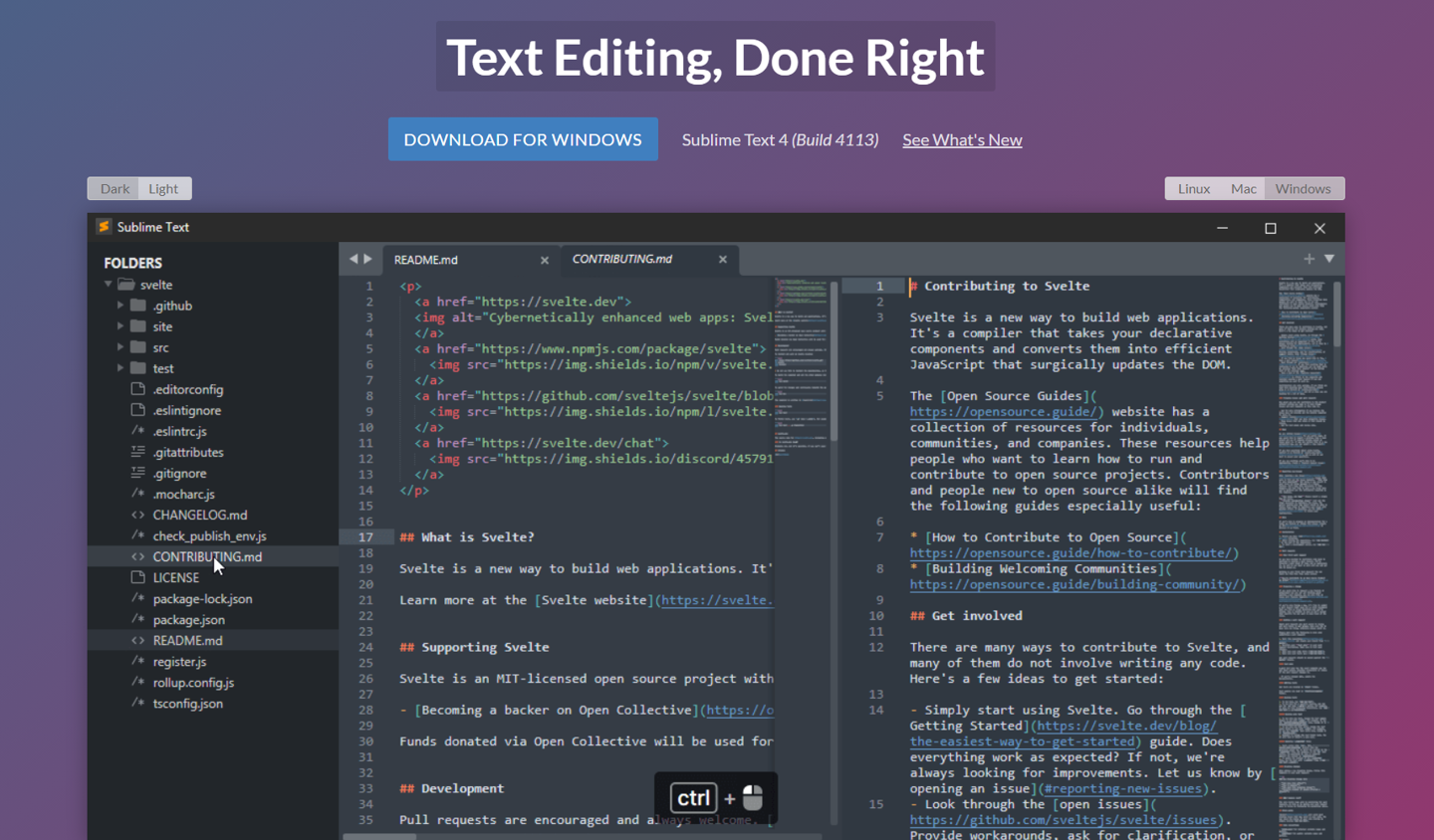Click the .mocharc.js script icon
Image resolution: width=1434 pixels, height=840 pixels.
coord(138,494)
